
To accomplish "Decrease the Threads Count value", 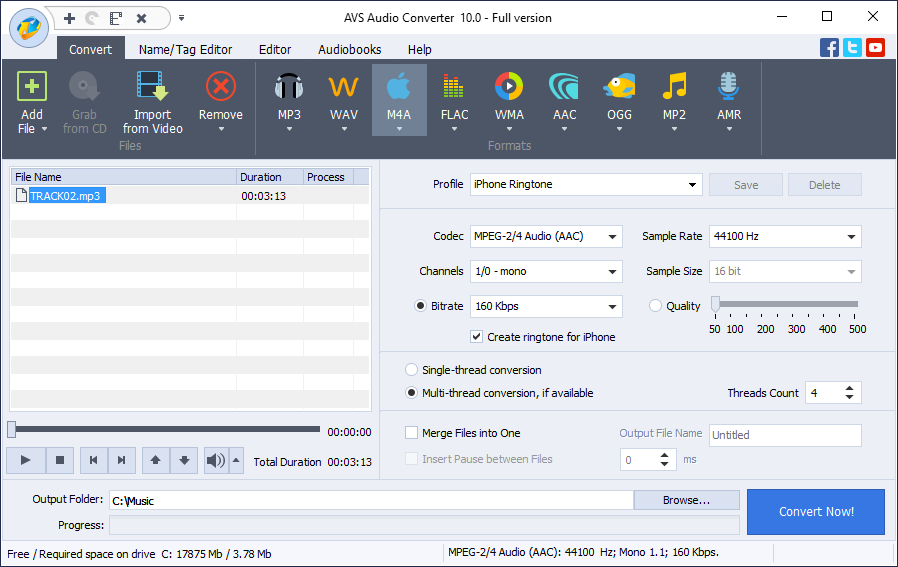I will (849, 397).
